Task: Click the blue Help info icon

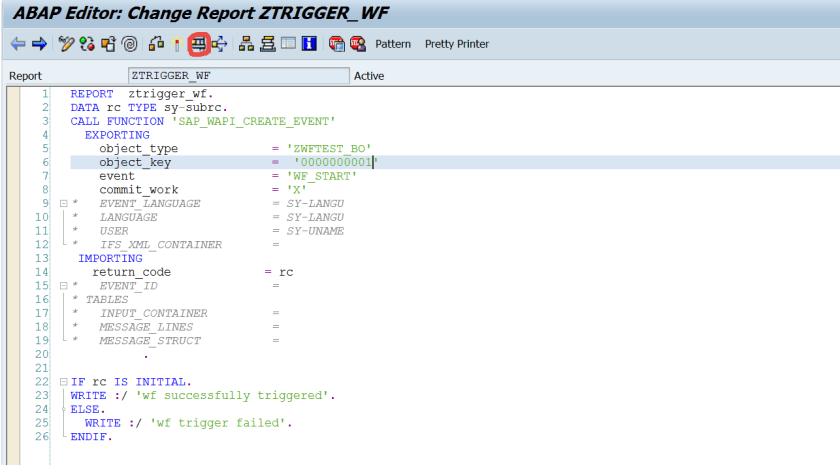Action: [x=310, y=44]
